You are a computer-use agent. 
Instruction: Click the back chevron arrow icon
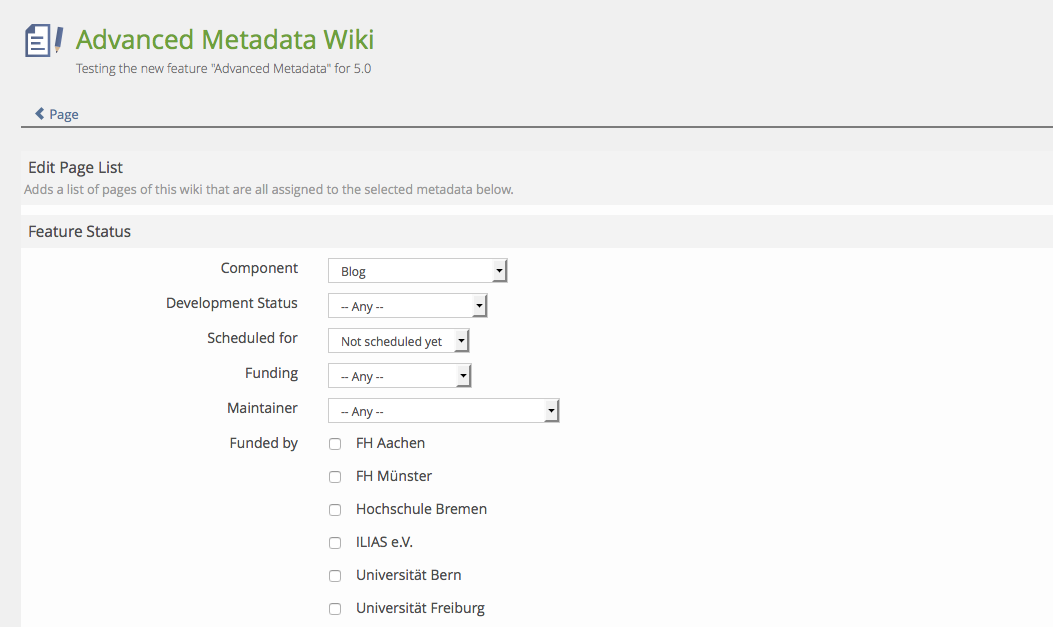tap(39, 114)
